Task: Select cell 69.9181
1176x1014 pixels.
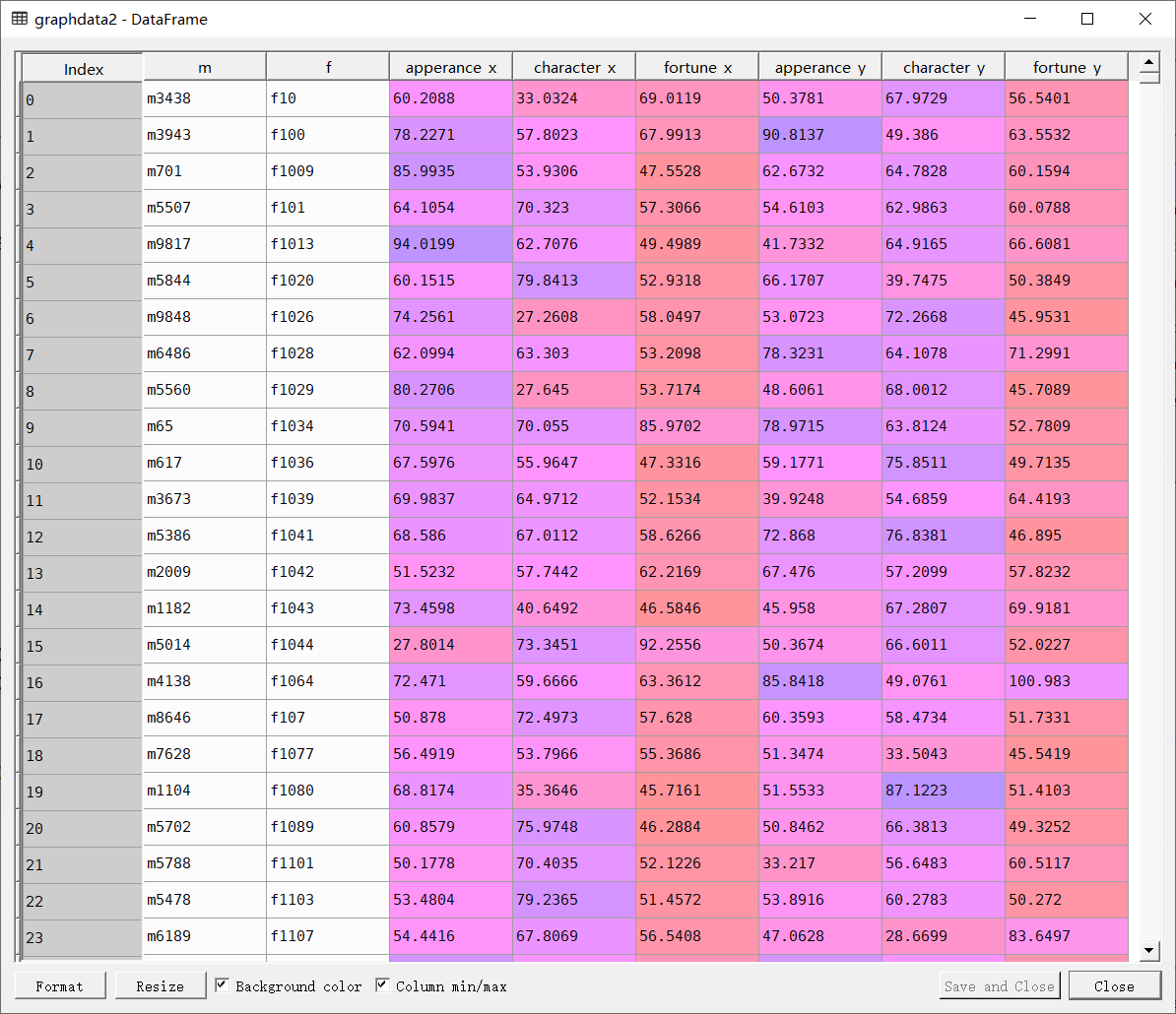Action: coord(1066,608)
